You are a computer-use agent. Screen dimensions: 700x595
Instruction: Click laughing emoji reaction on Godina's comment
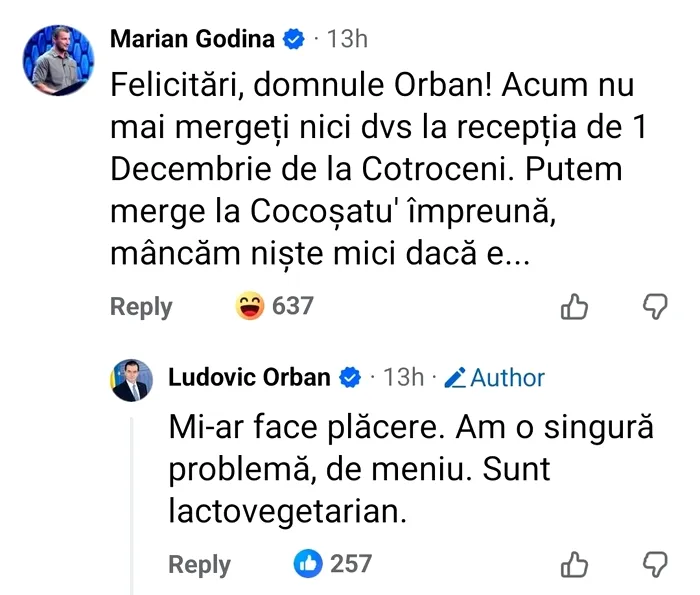click(249, 307)
